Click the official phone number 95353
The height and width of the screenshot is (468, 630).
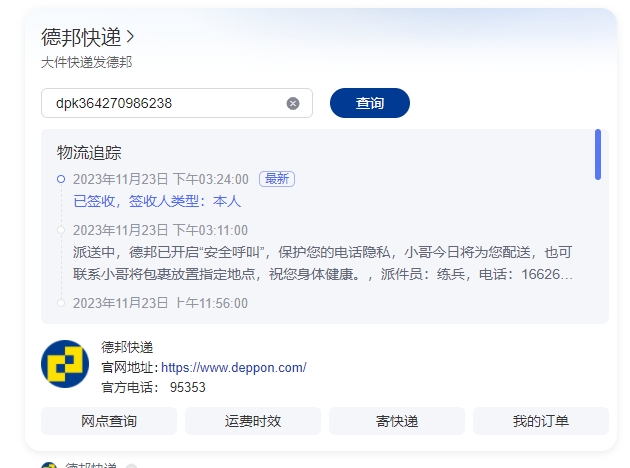[x=188, y=387]
